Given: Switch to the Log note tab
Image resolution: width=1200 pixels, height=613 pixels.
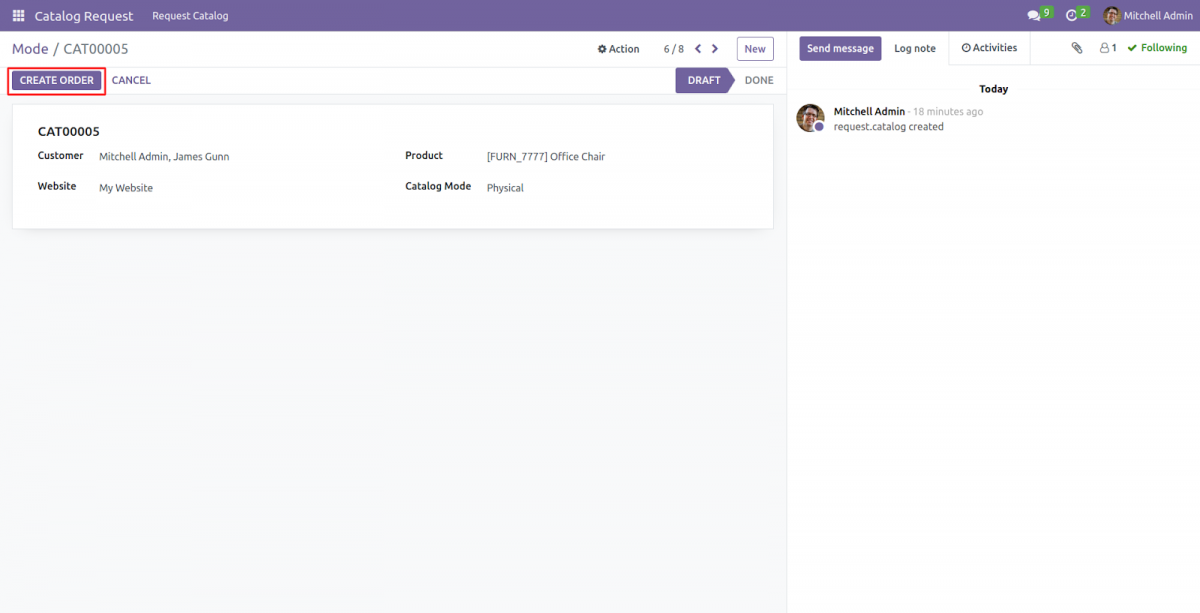Looking at the screenshot, I should pyautogui.click(x=914, y=47).
